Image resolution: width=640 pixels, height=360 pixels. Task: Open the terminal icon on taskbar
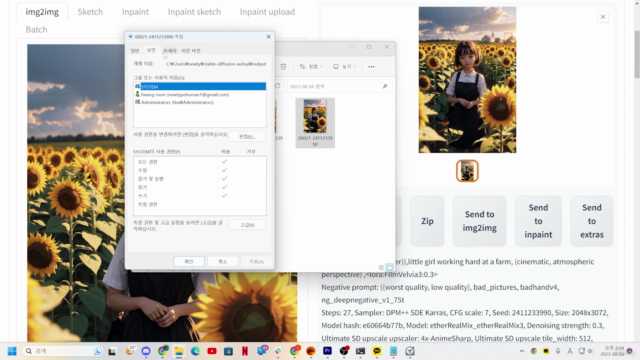click(x=360, y=351)
